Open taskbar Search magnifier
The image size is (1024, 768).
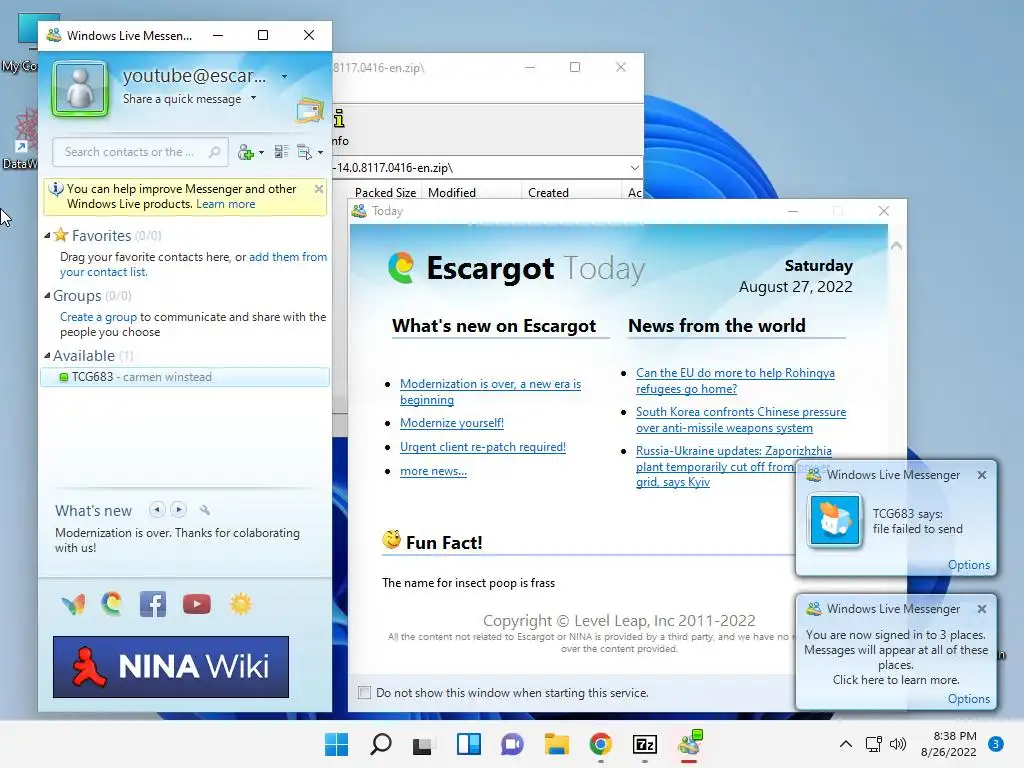click(x=381, y=744)
